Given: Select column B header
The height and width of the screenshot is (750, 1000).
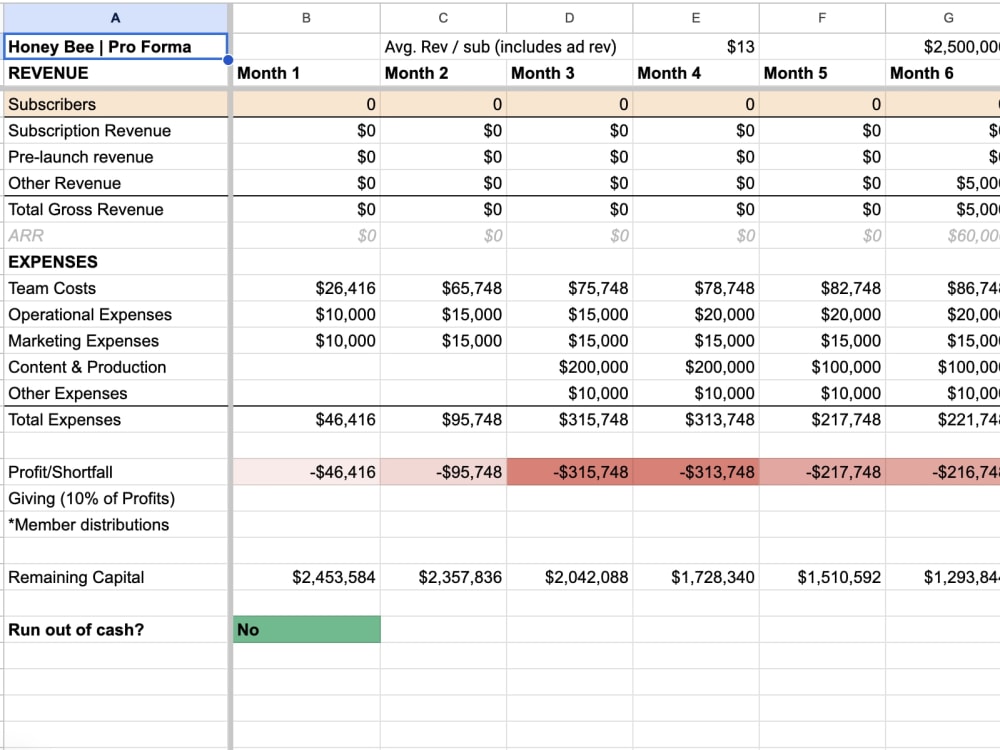Looking at the screenshot, I should coord(305,17).
